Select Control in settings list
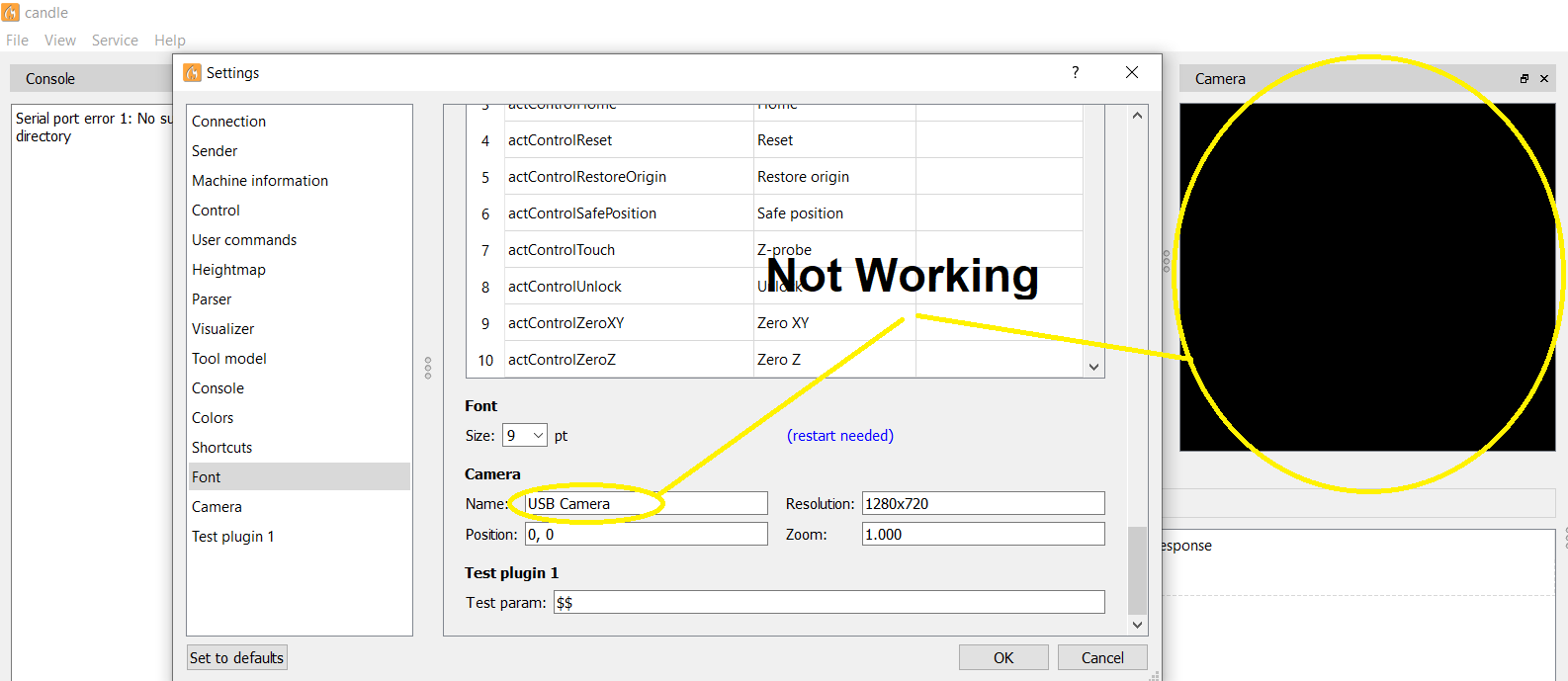Viewport: 1568px width, 681px height. tap(299, 211)
